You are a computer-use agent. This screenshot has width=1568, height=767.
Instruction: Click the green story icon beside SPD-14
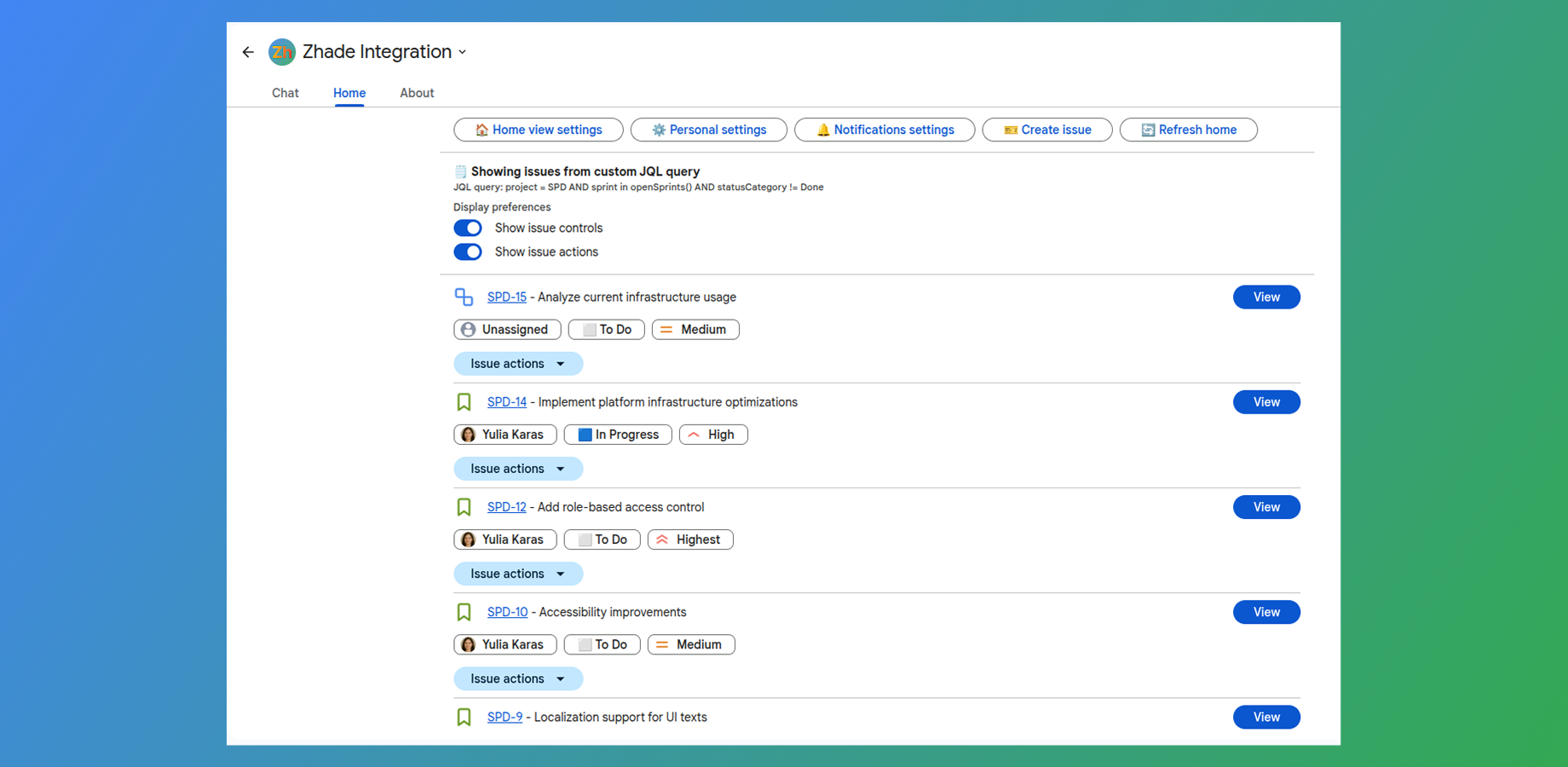pos(464,401)
